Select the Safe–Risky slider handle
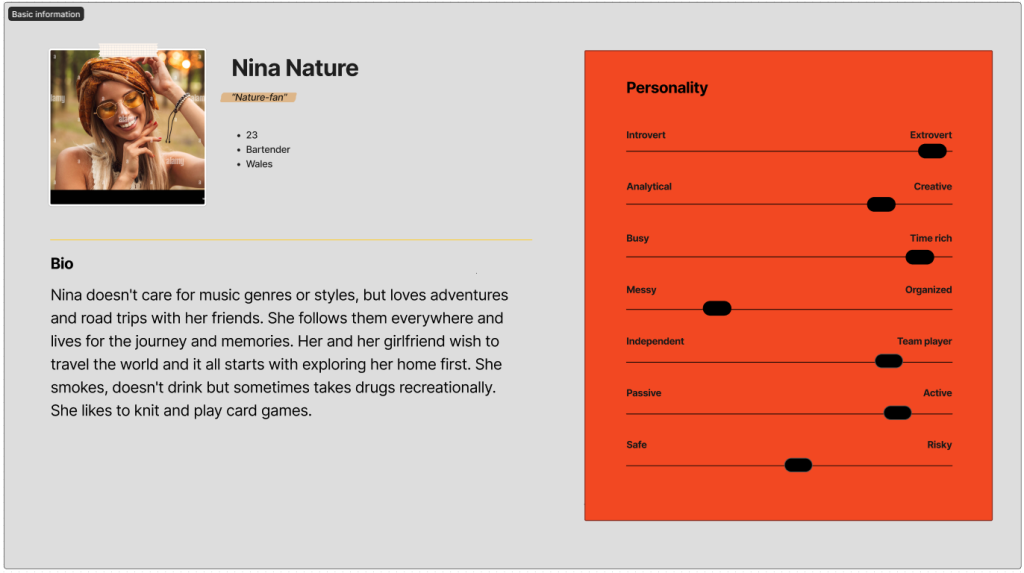This screenshot has width=1024, height=573. coord(798,465)
